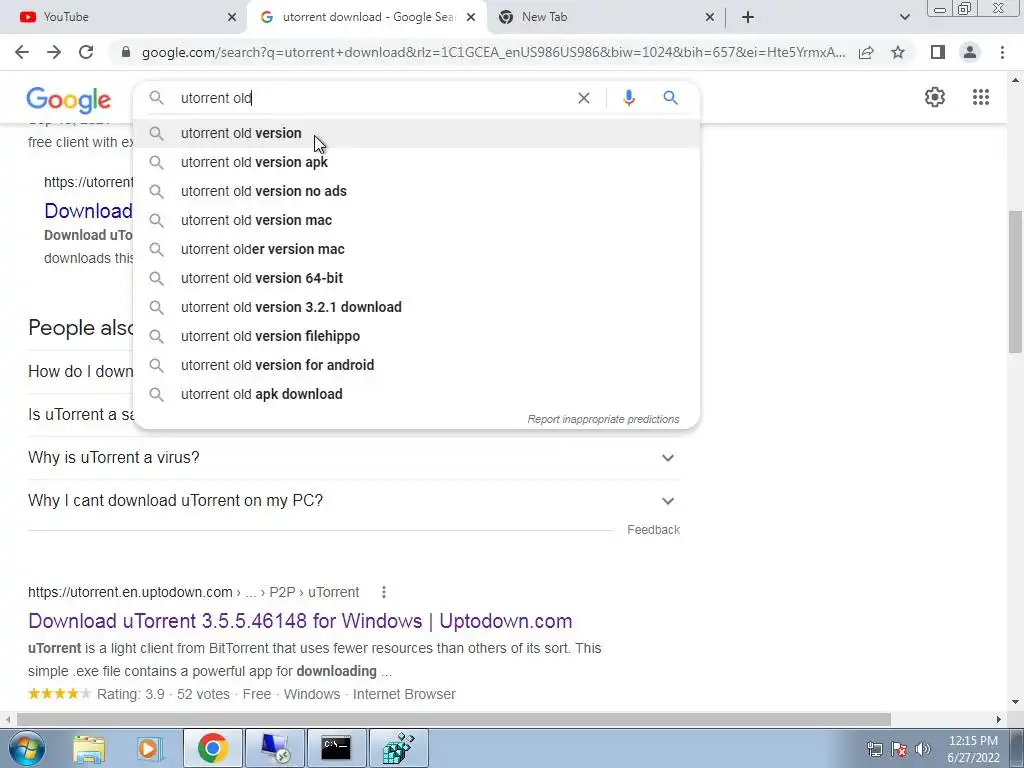
Task: Submit search with the blue magnifier
Action: pyautogui.click(x=670, y=98)
